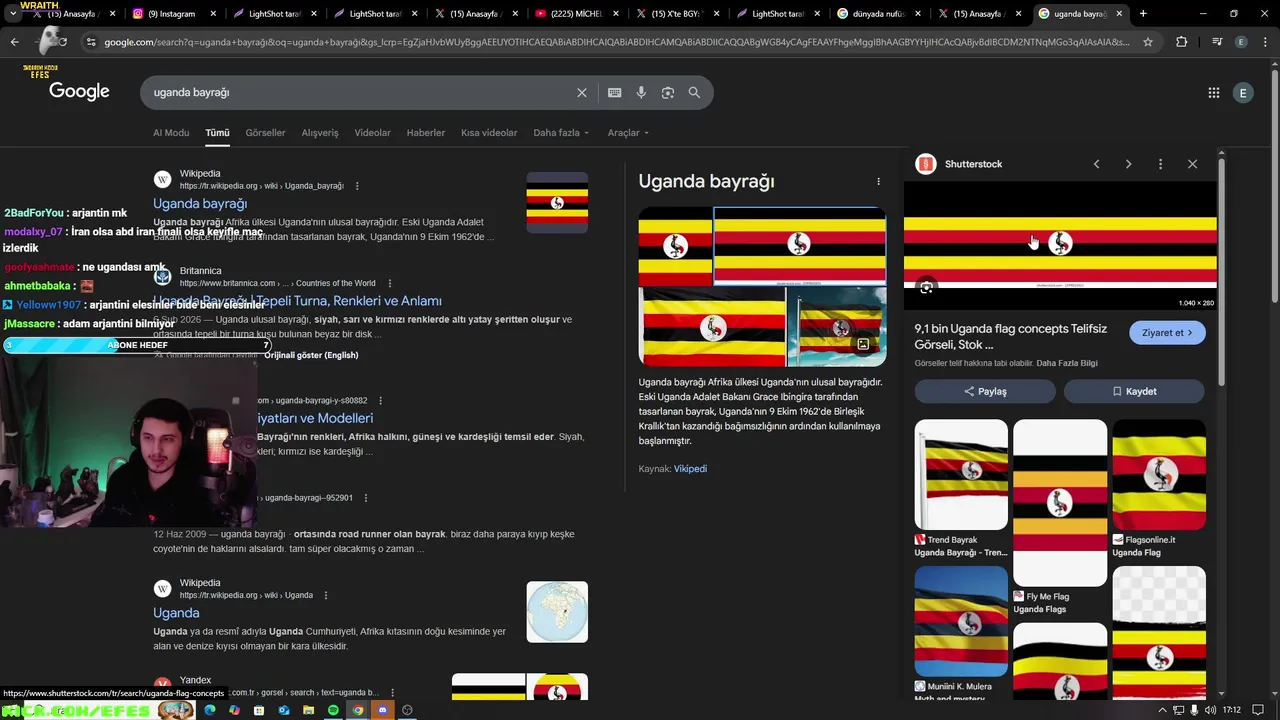Open the Google apps grid
1280x720 pixels.
(x=1213, y=92)
